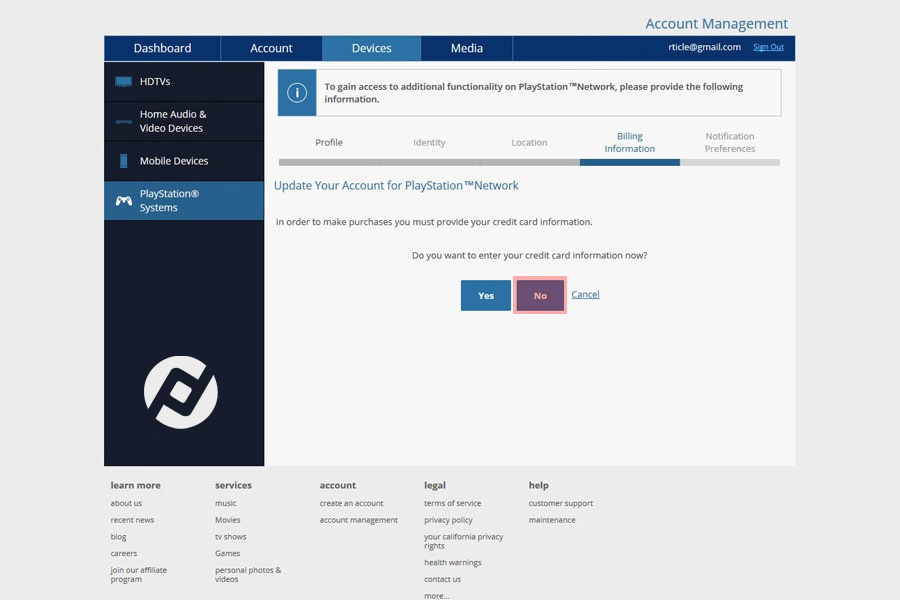The width and height of the screenshot is (900, 600).
Task: Open the music services link
Action: pos(226,503)
